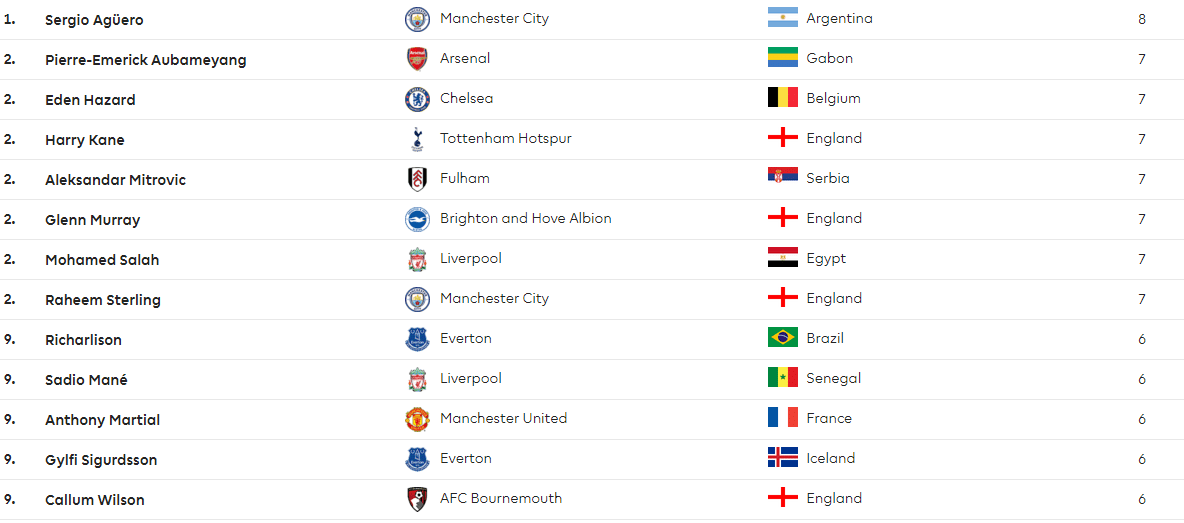Click the Argentina flag icon
Screen dimensions: 1184x523
click(783, 18)
